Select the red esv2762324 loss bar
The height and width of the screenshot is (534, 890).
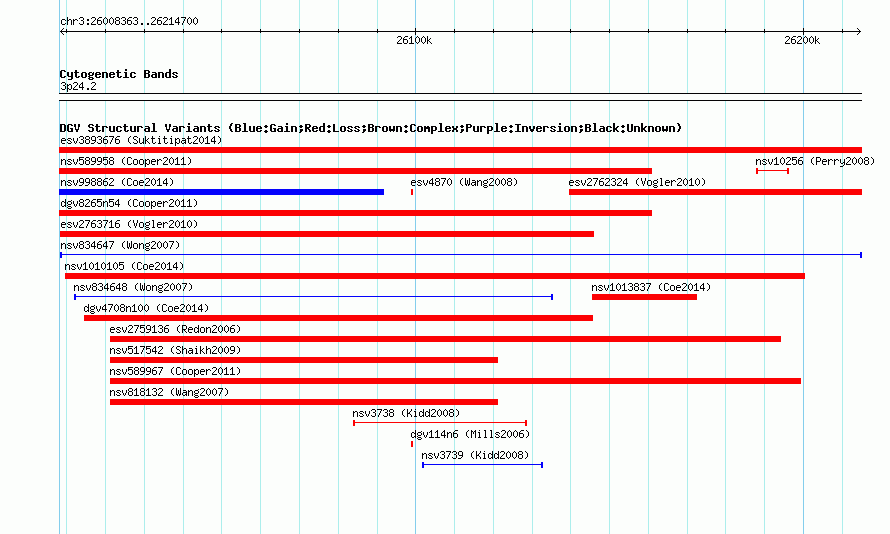(715, 192)
